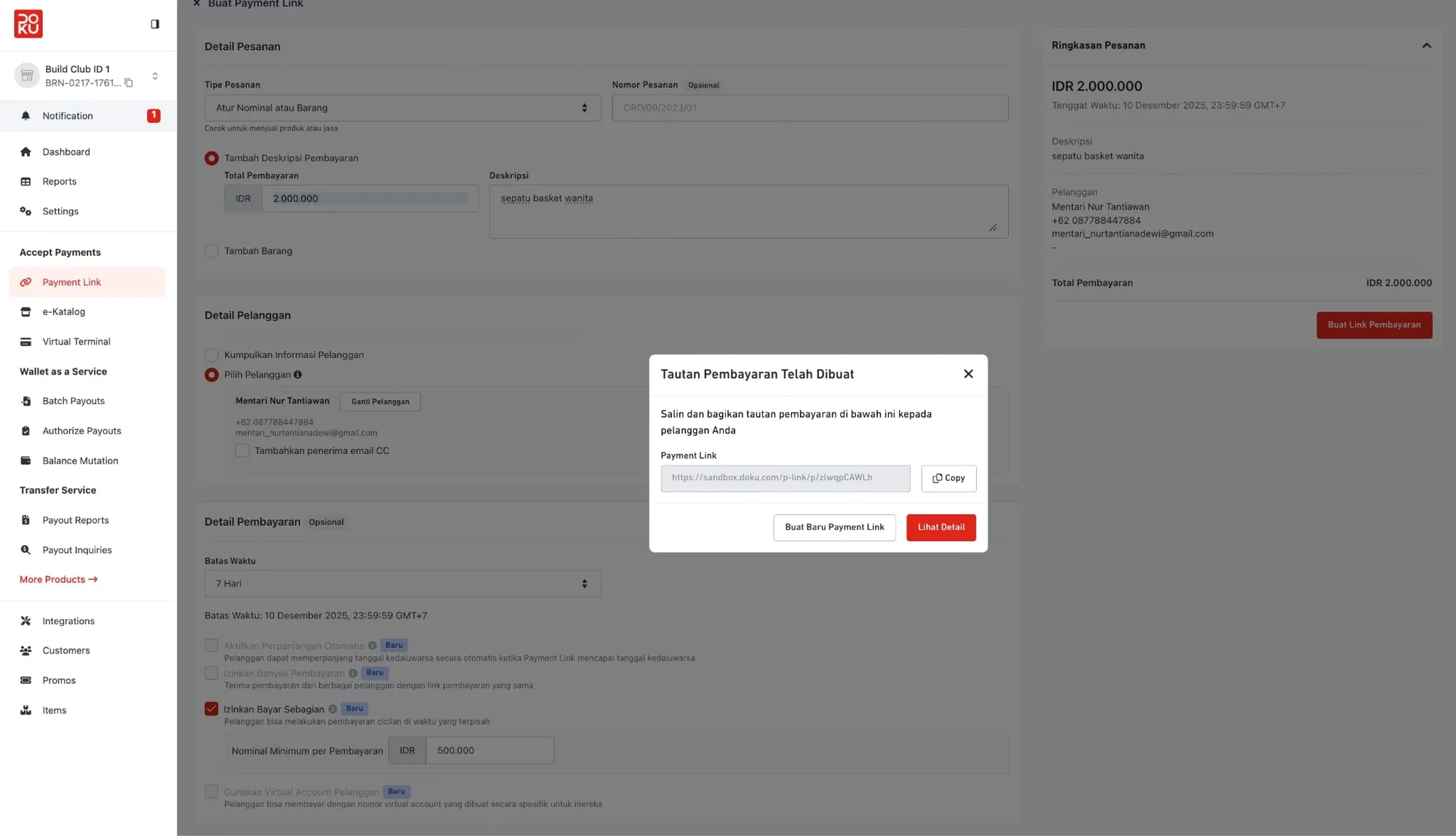Open notifications via the bell icon
This screenshot has height=836, width=1456.
(x=25, y=116)
